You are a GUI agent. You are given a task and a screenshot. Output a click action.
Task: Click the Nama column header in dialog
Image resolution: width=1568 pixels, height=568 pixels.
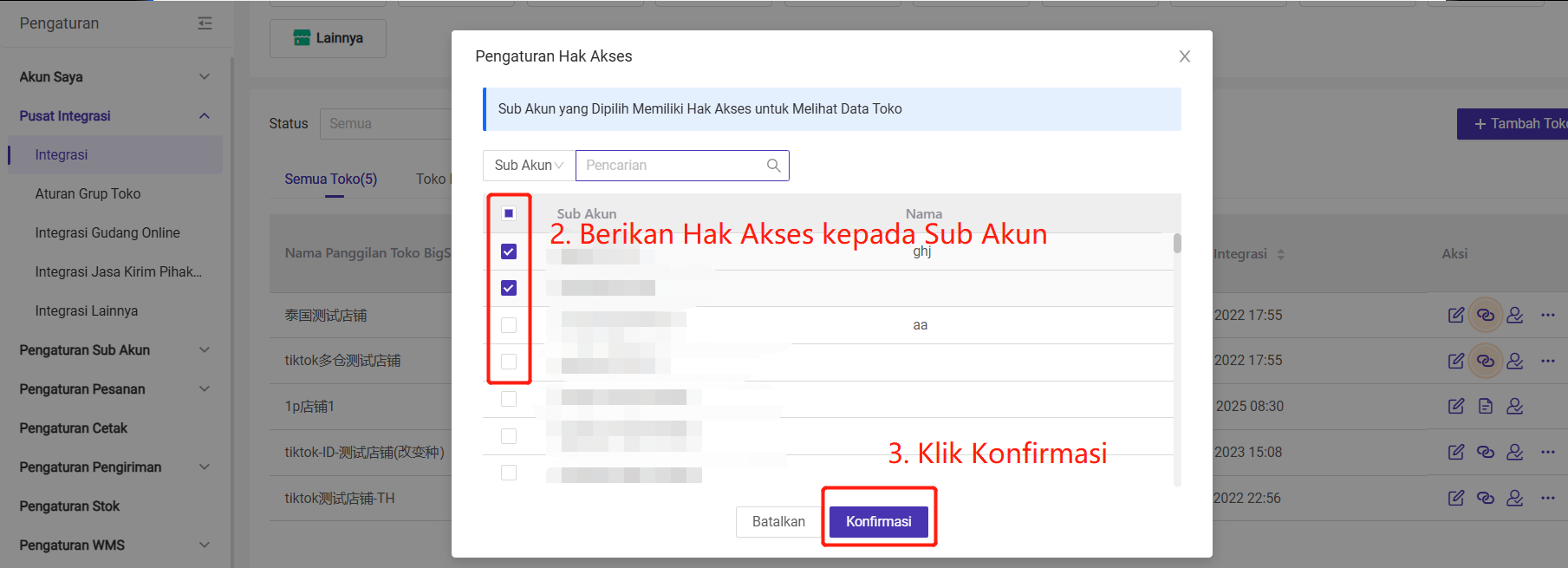(x=924, y=214)
